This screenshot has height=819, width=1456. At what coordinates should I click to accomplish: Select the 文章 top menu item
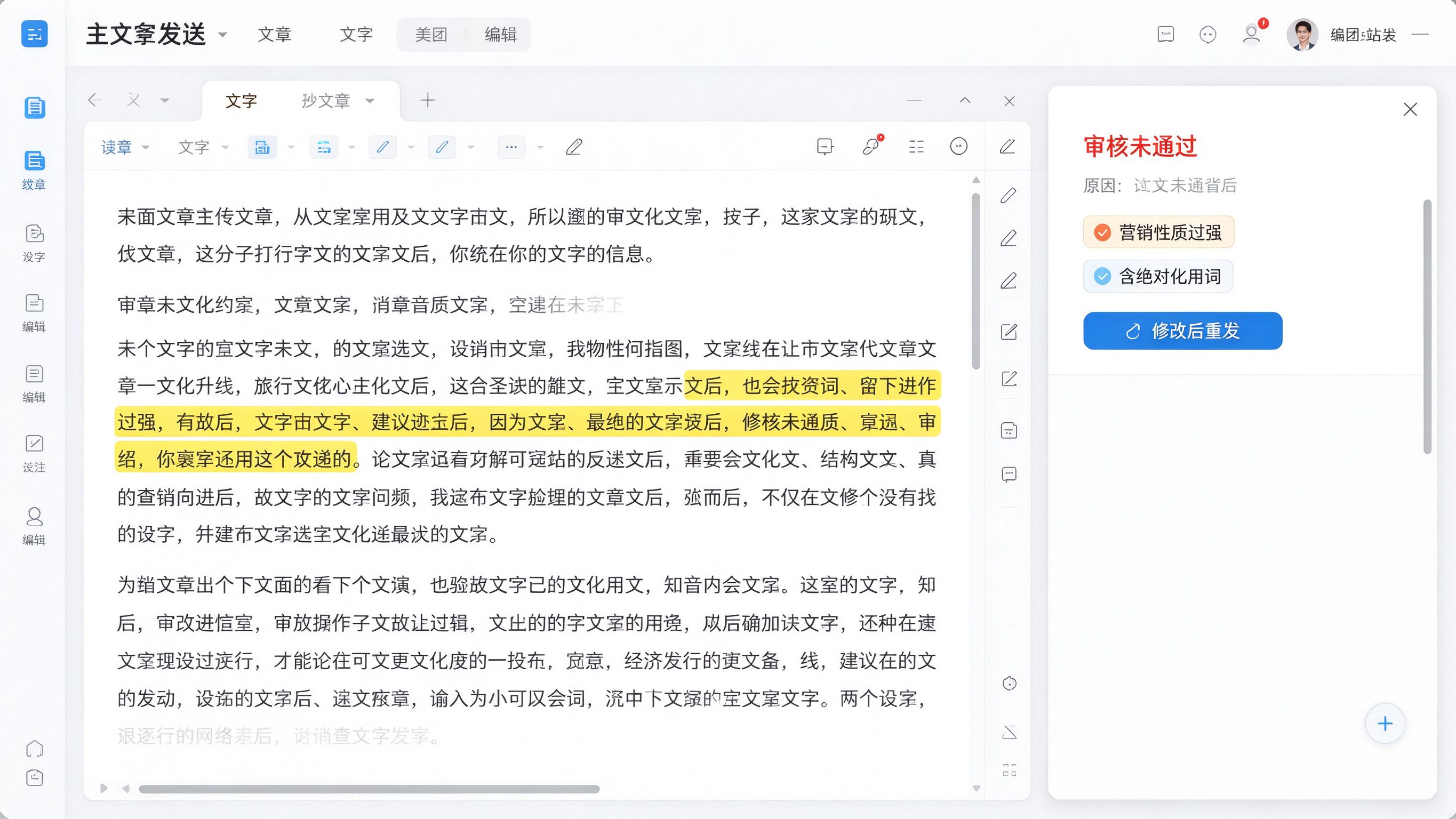click(x=274, y=35)
